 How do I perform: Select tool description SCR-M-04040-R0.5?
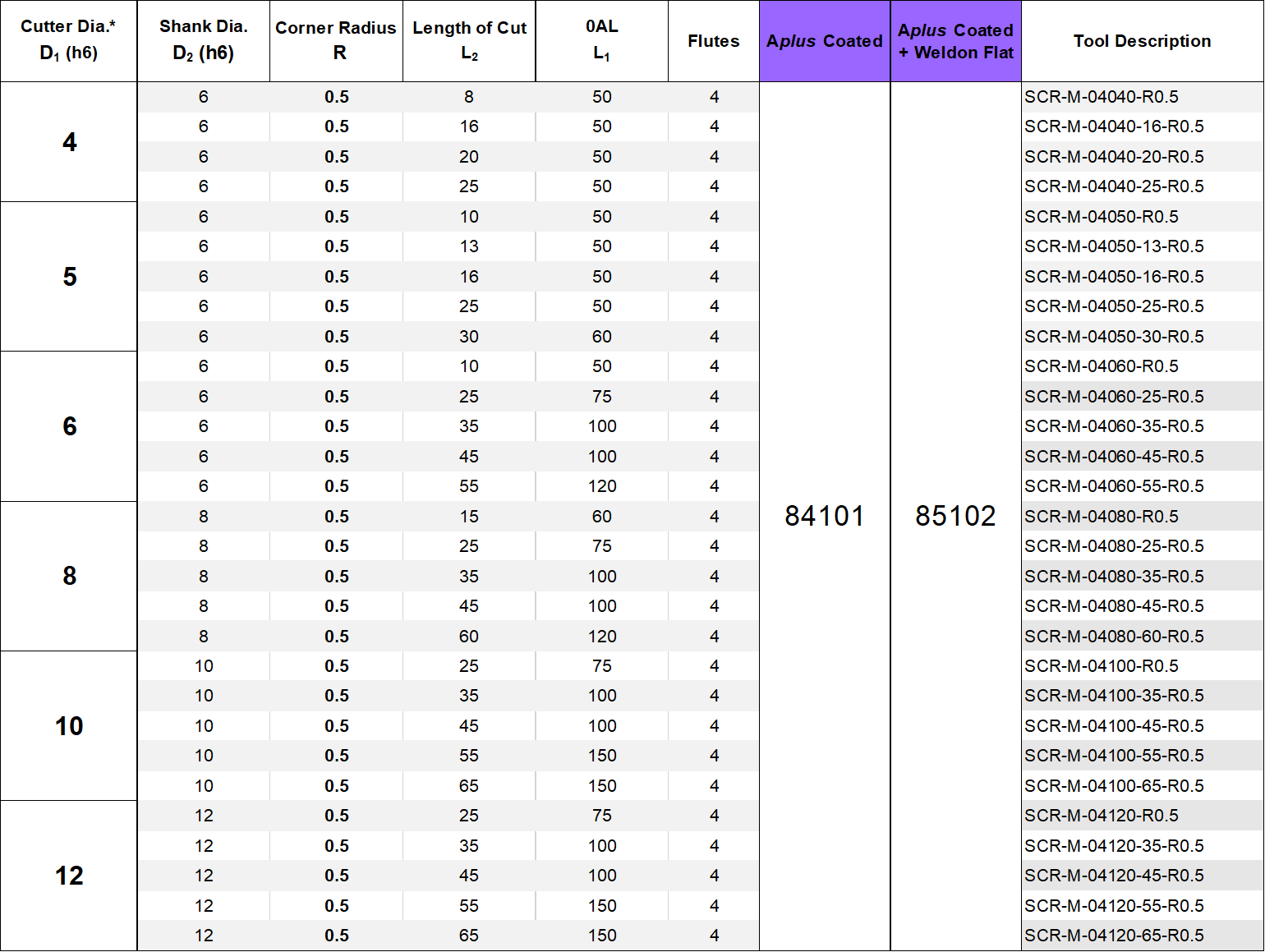1101,97
